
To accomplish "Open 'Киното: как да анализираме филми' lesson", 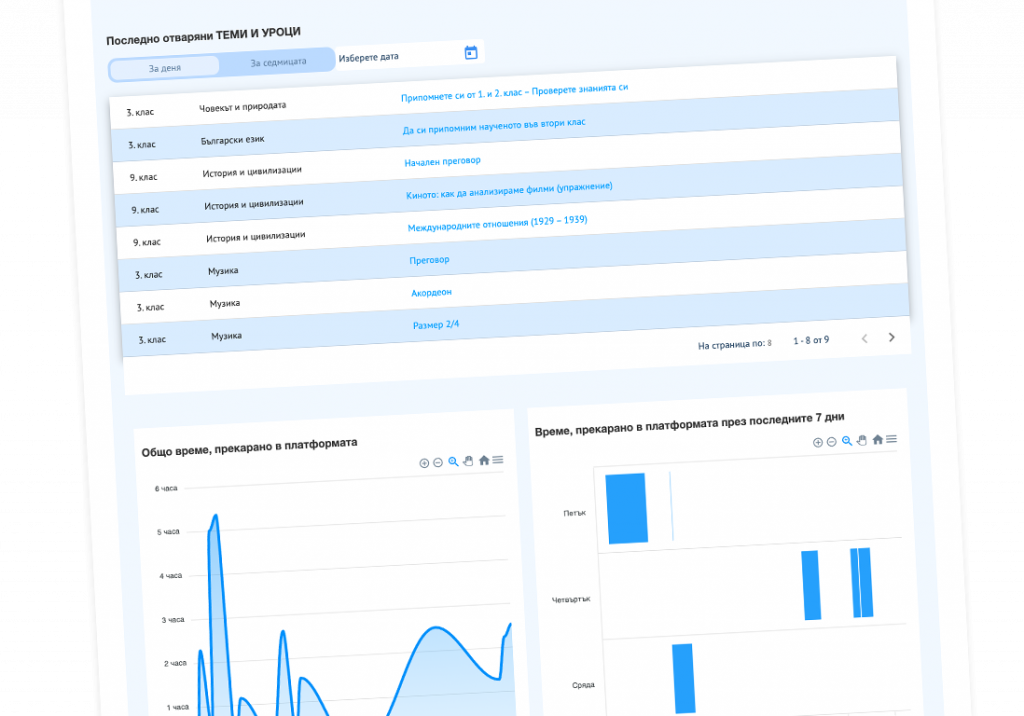I will [509, 191].
